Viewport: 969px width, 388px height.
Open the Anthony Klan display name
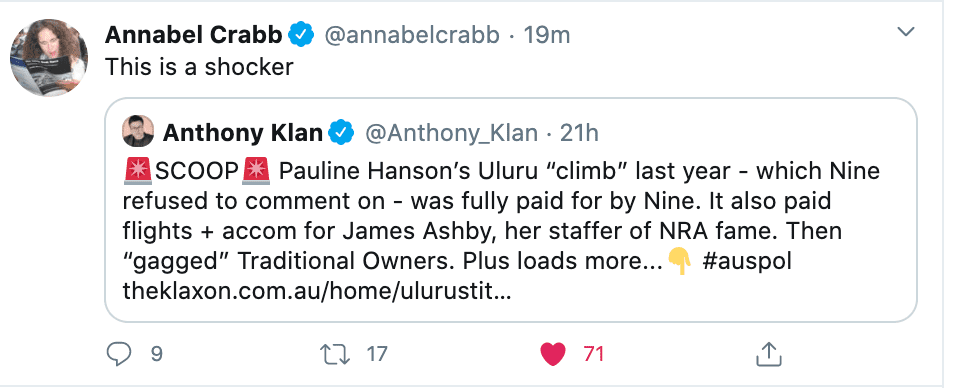pos(243,132)
